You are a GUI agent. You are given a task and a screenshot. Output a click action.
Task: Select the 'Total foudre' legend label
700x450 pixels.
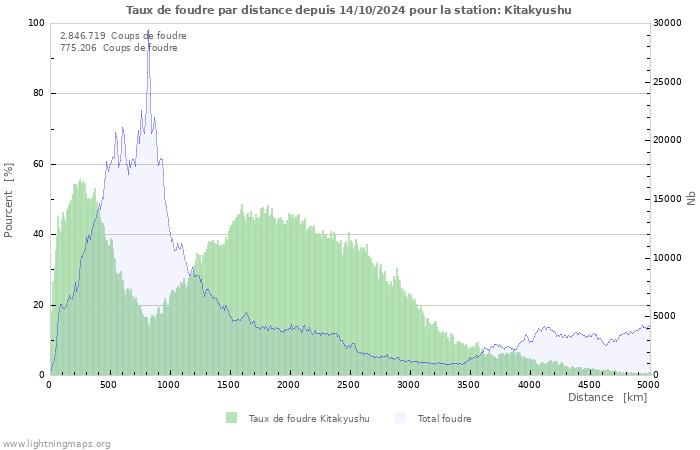[444, 419]
